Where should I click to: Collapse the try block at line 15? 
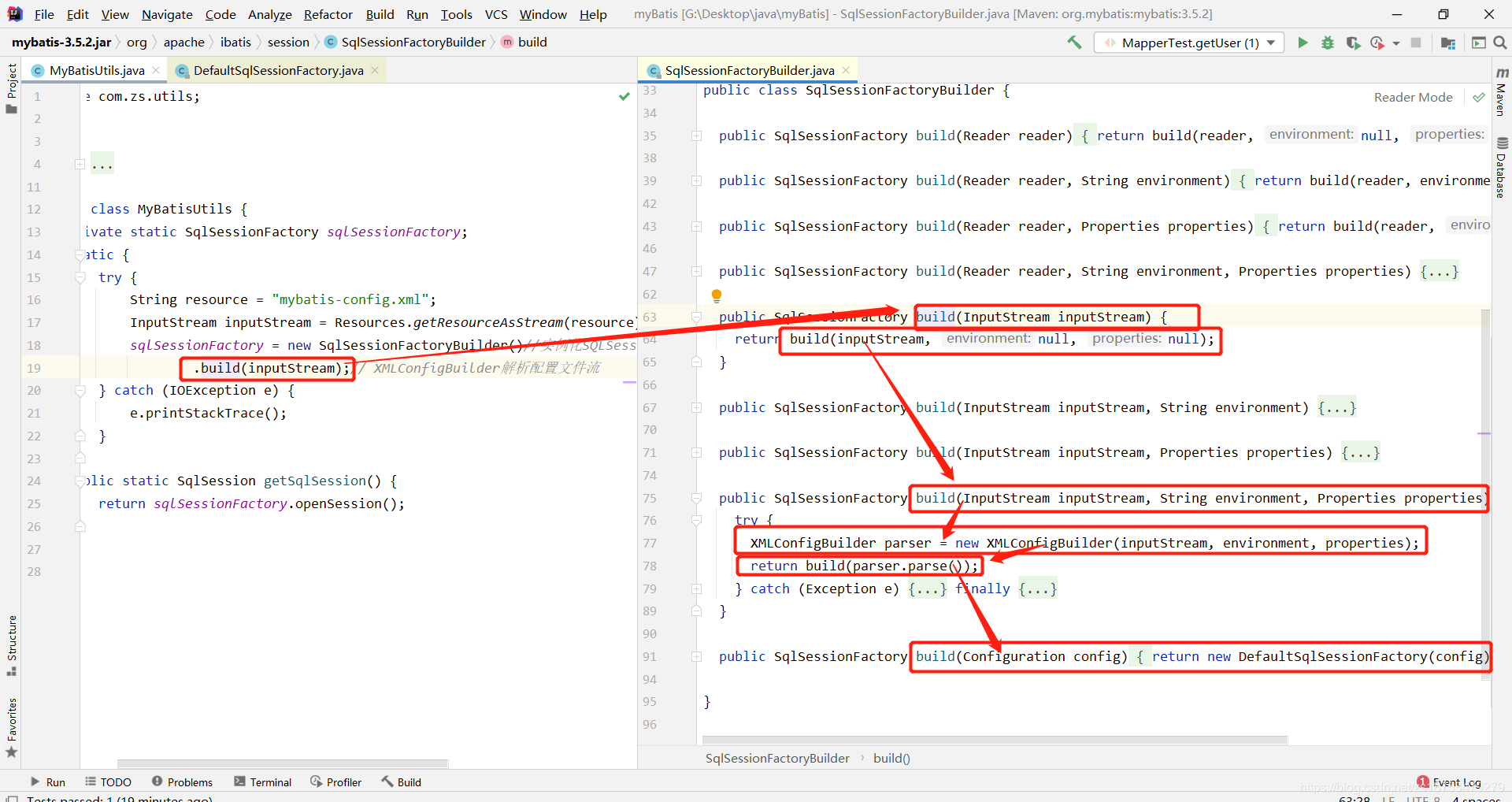click(x=80, y=277)
